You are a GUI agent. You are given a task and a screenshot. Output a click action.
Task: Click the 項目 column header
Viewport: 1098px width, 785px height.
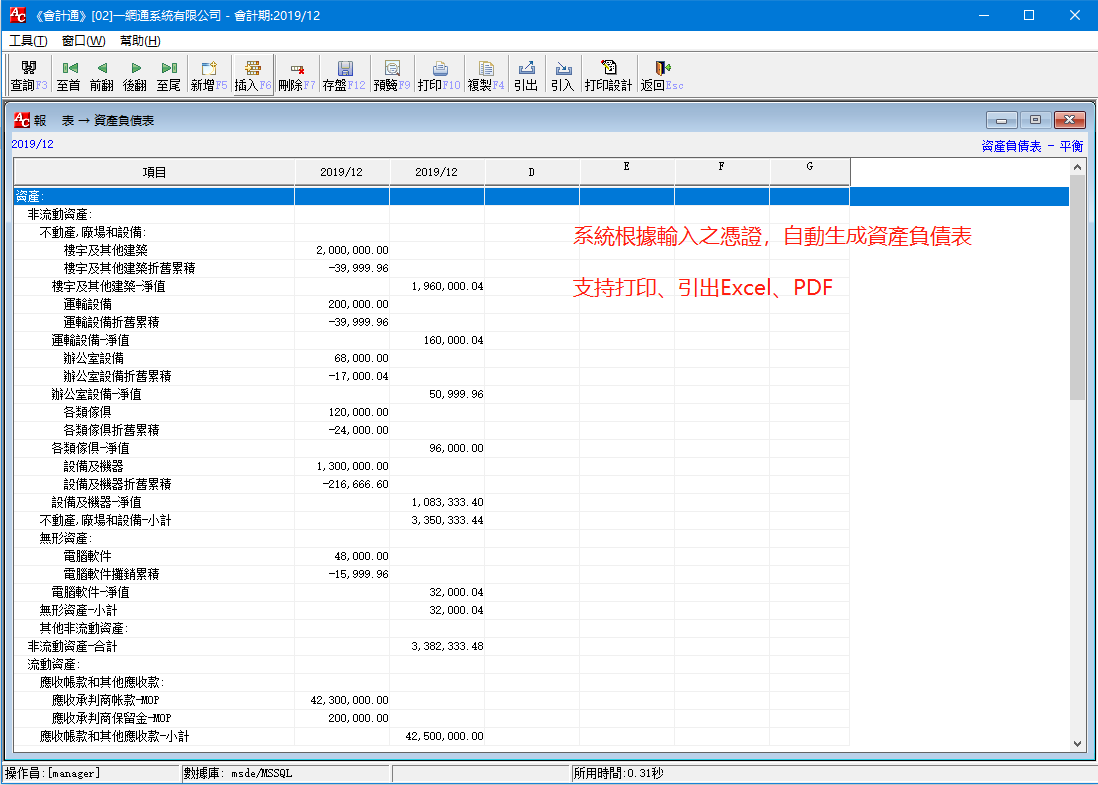(154, 172)
